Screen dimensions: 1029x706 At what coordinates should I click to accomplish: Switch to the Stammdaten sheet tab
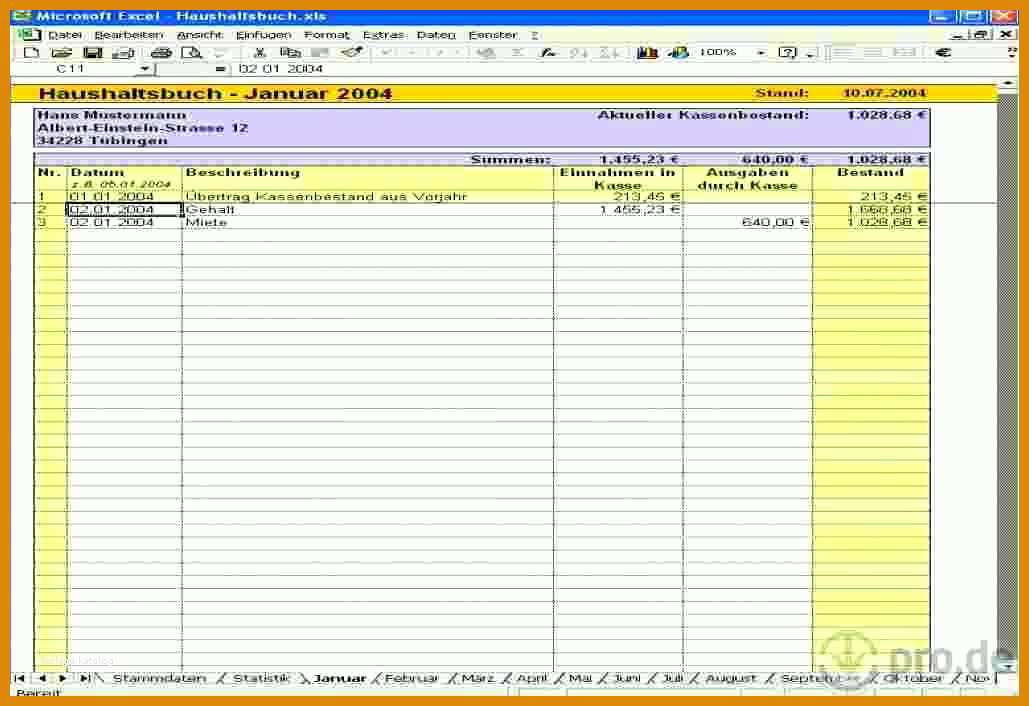point(159,678)
